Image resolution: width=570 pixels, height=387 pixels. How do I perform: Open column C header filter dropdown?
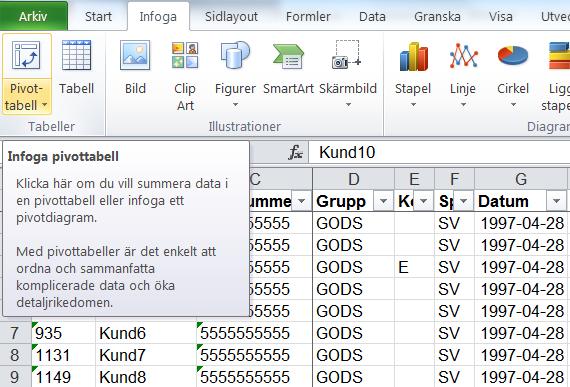[x=301, y=201]
